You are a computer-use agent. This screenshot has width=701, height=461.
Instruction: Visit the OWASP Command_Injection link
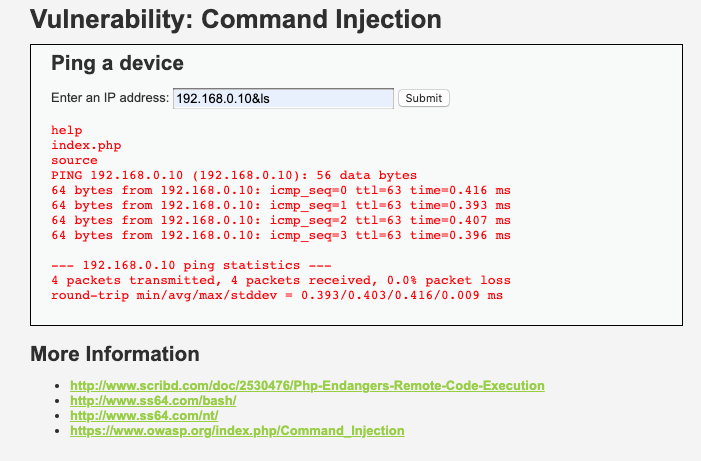(x=237, y=430)
